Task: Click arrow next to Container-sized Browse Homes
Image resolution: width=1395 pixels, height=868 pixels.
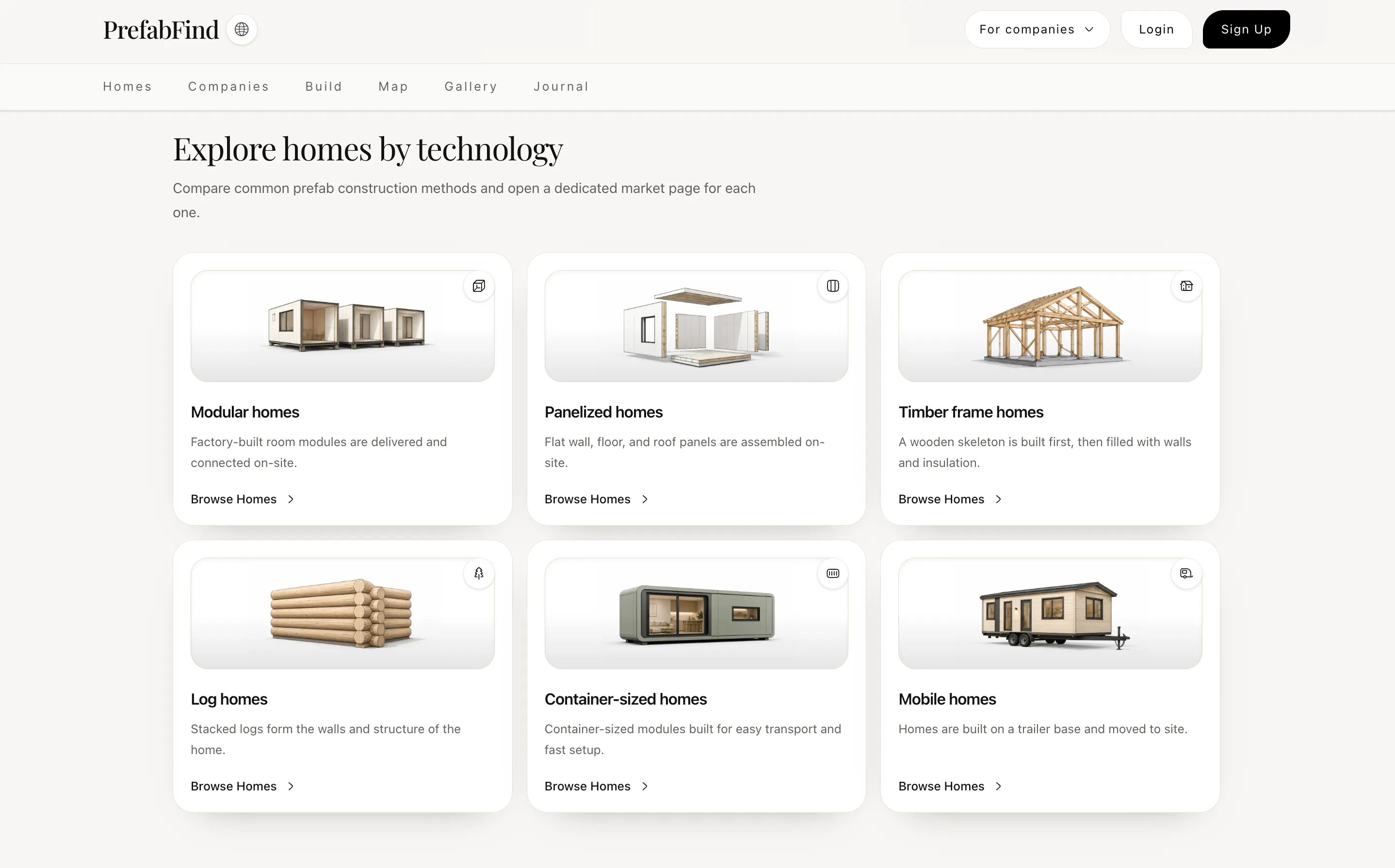Action: (645, 787)
